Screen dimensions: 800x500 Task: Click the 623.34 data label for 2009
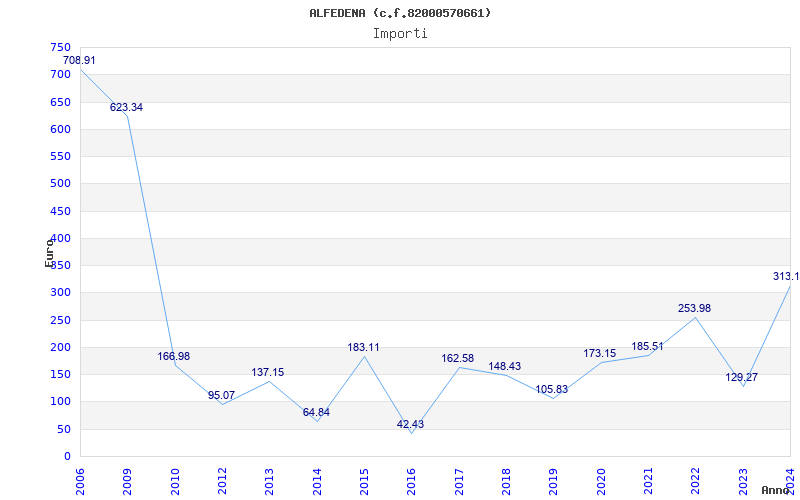126,107
